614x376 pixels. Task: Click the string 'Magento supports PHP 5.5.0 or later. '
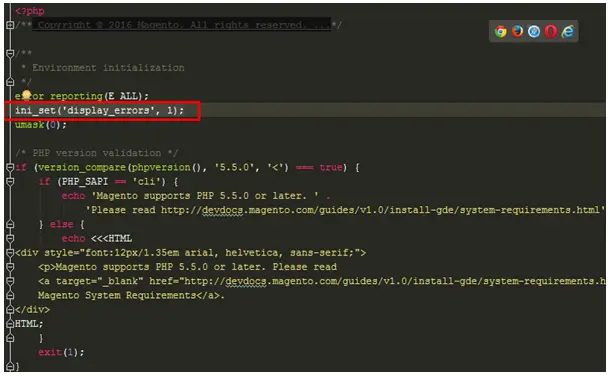pyautogui.click(x=205, y=196)
